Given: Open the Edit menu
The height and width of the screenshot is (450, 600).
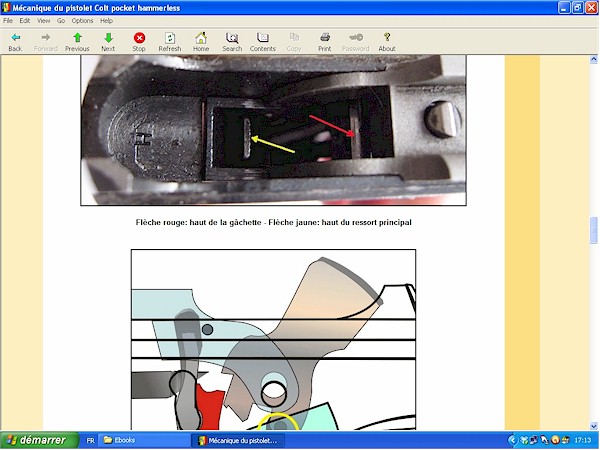Looking at the screenshot, I should click(x=27, y=21).
